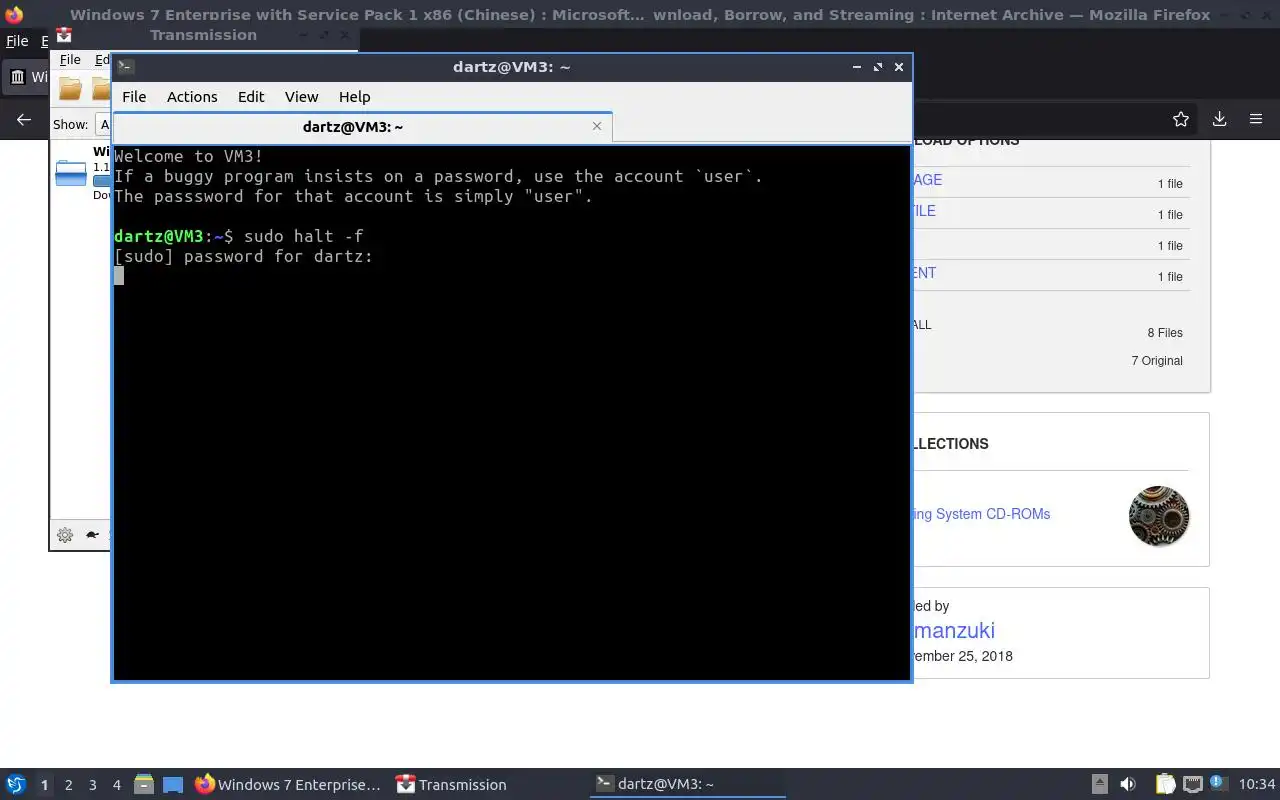Click the removable media eject tray icon
1280x800 pixels.
(1099, 784)
